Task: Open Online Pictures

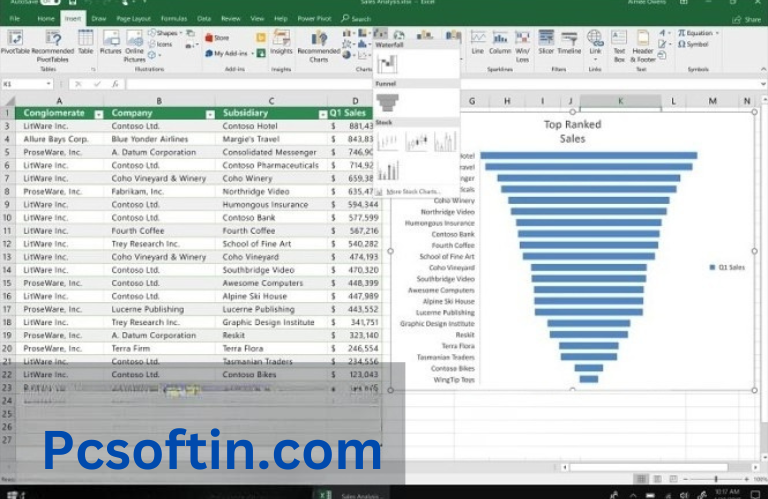Action: [134, 47]
